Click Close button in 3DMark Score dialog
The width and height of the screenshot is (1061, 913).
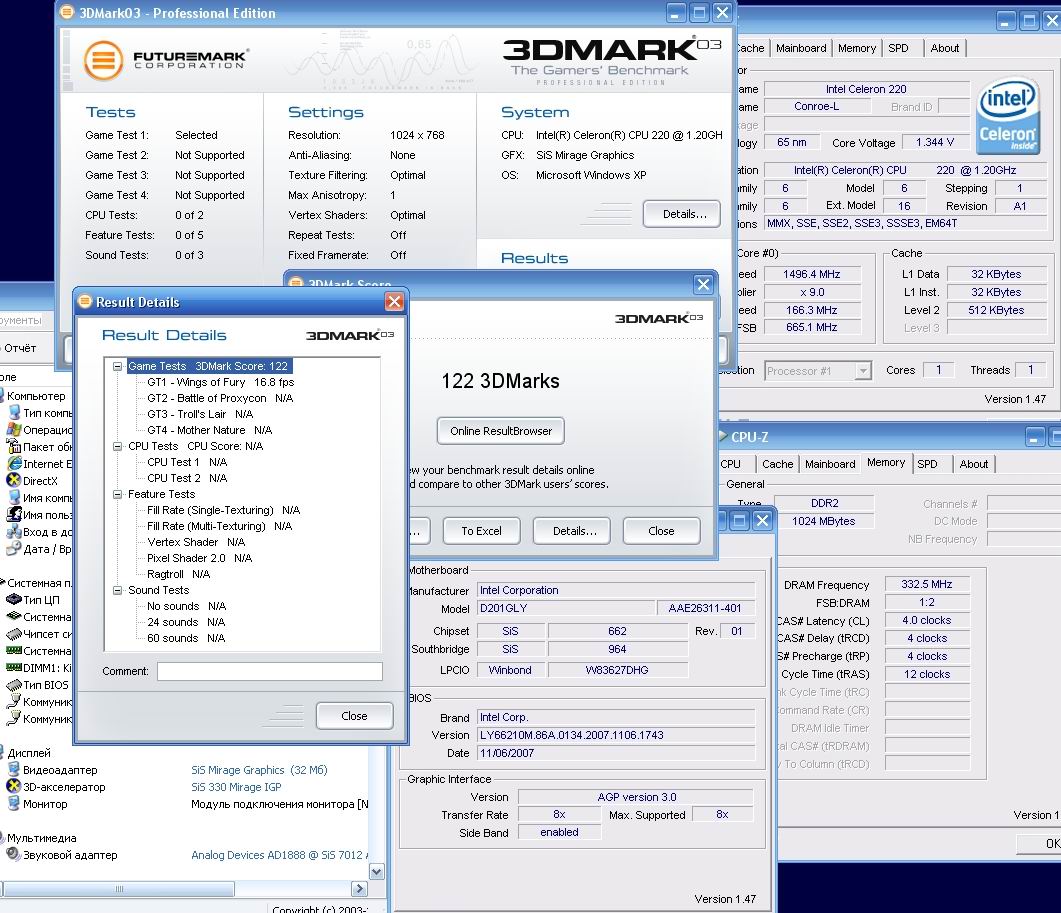[661, 531]
